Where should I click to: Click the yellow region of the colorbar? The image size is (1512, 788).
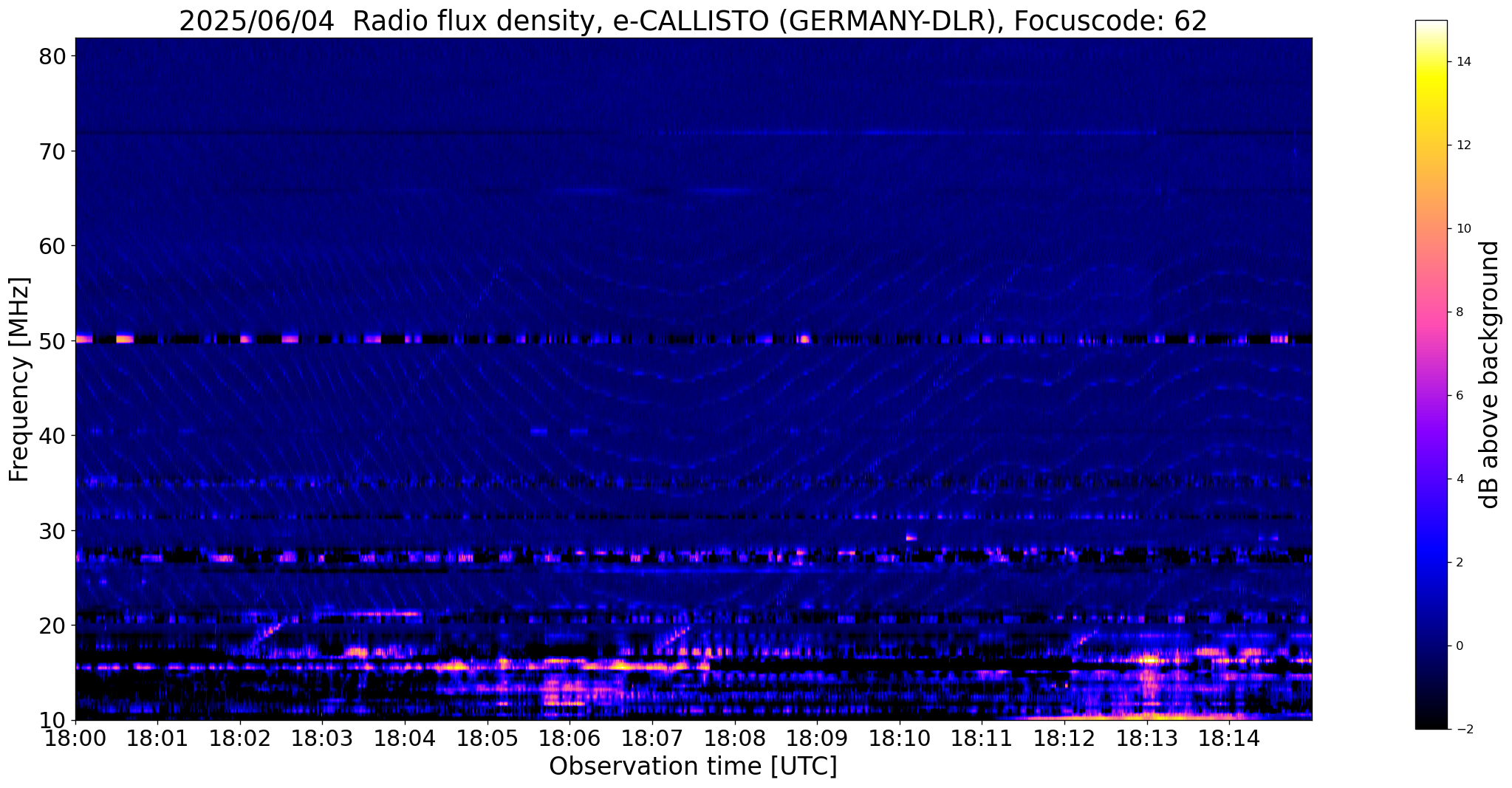(1431, 81)
